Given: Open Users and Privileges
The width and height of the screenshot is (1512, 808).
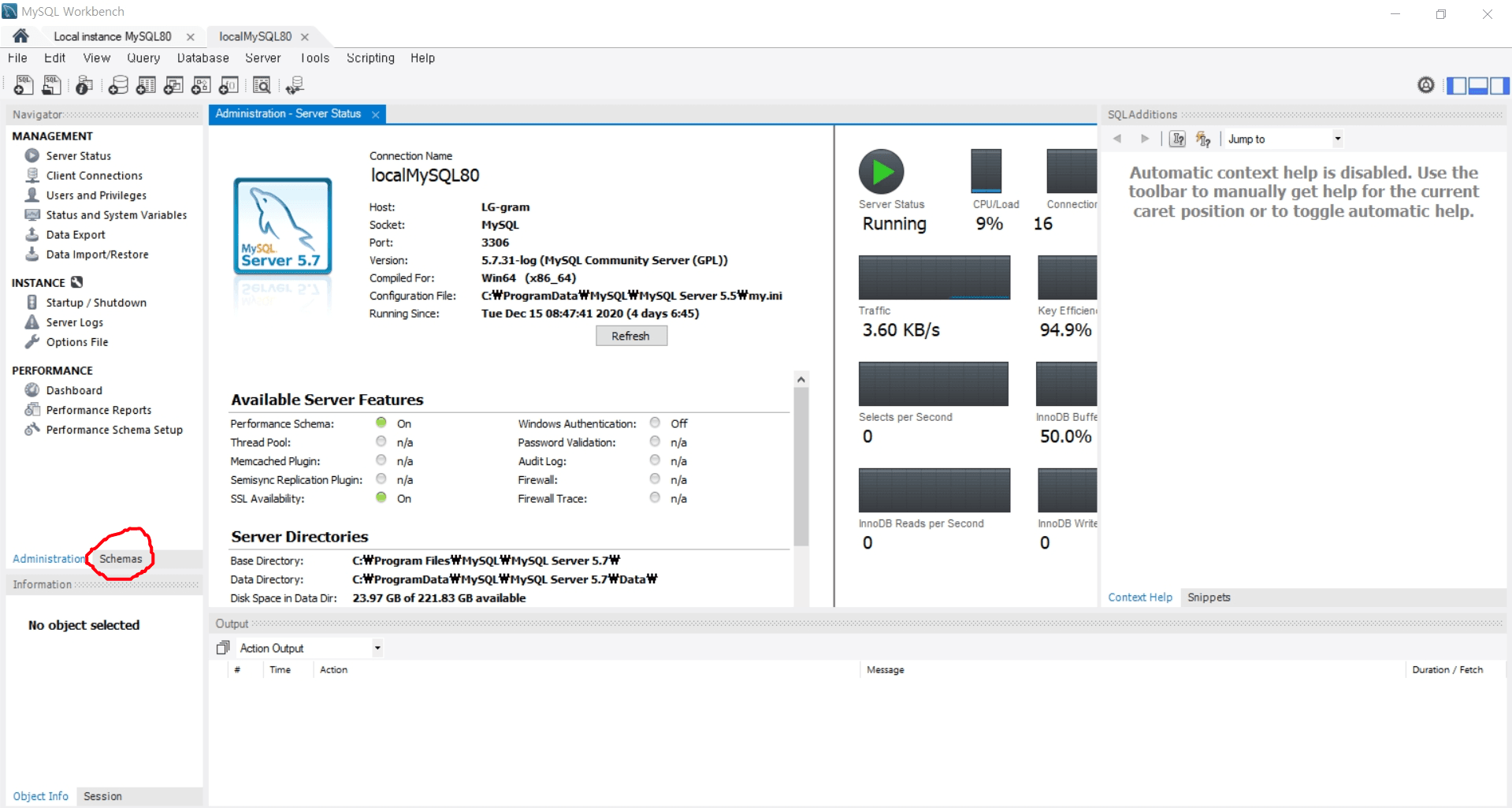Looking at the screenshot, I should tap(96, 195).
